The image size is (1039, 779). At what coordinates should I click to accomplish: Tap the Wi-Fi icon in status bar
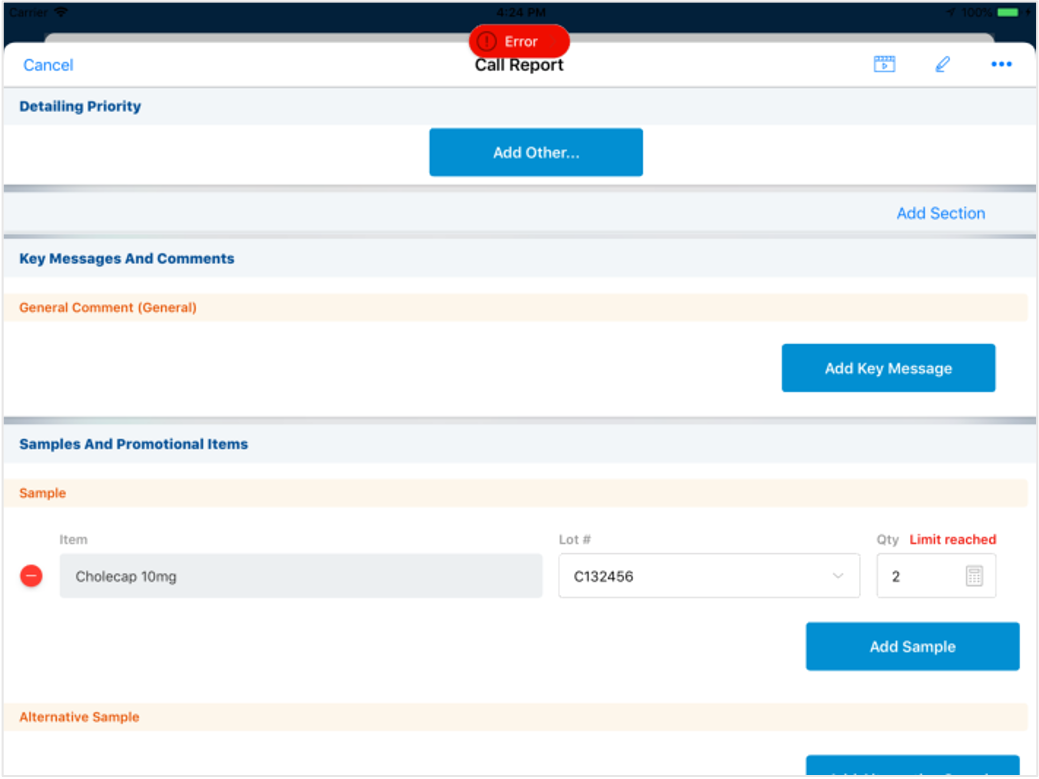62,12
